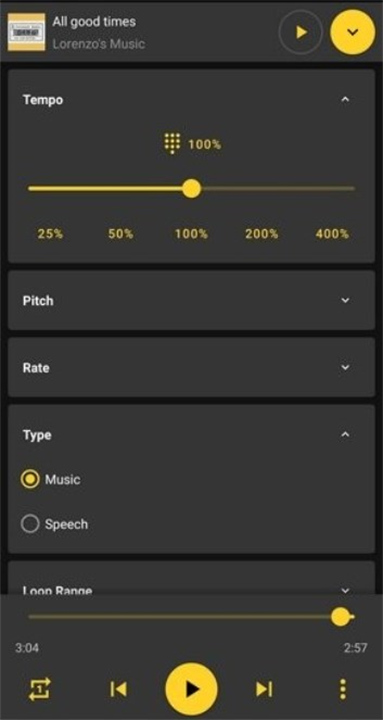Click the All good times album thumbnail
The image size is (383, 720).
[x=27, y=32]
